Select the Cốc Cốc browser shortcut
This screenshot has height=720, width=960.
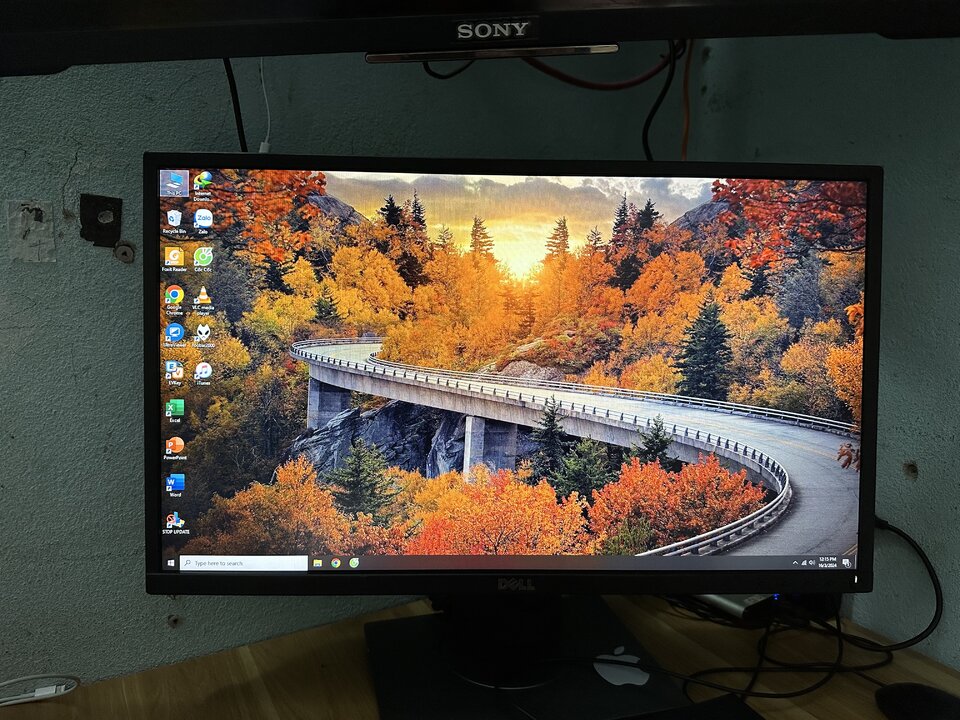pyautogui.click(x=203, y=260)
